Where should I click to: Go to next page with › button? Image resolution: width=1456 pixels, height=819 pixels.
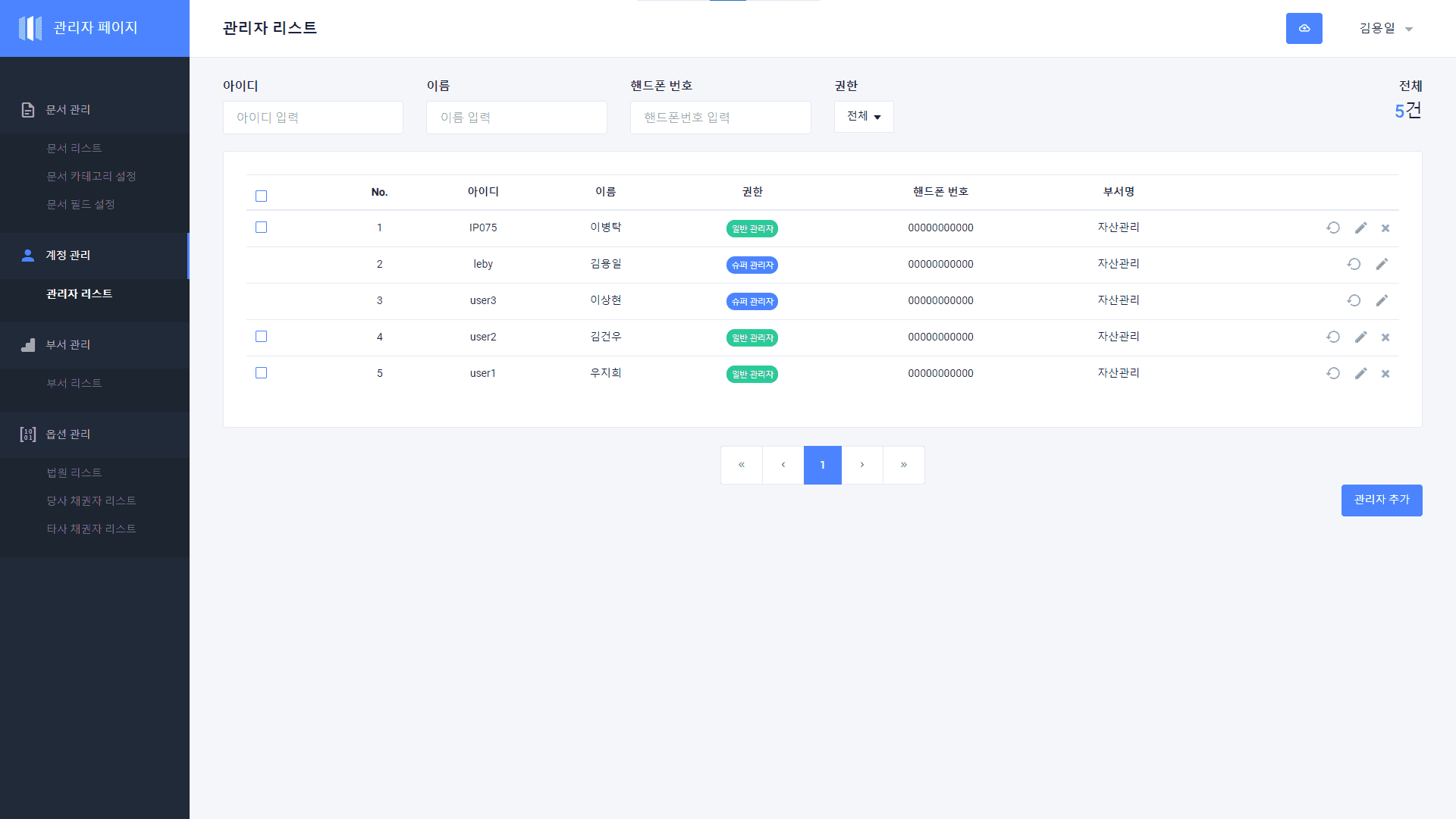pyautogui.click(x=862, y=465)
